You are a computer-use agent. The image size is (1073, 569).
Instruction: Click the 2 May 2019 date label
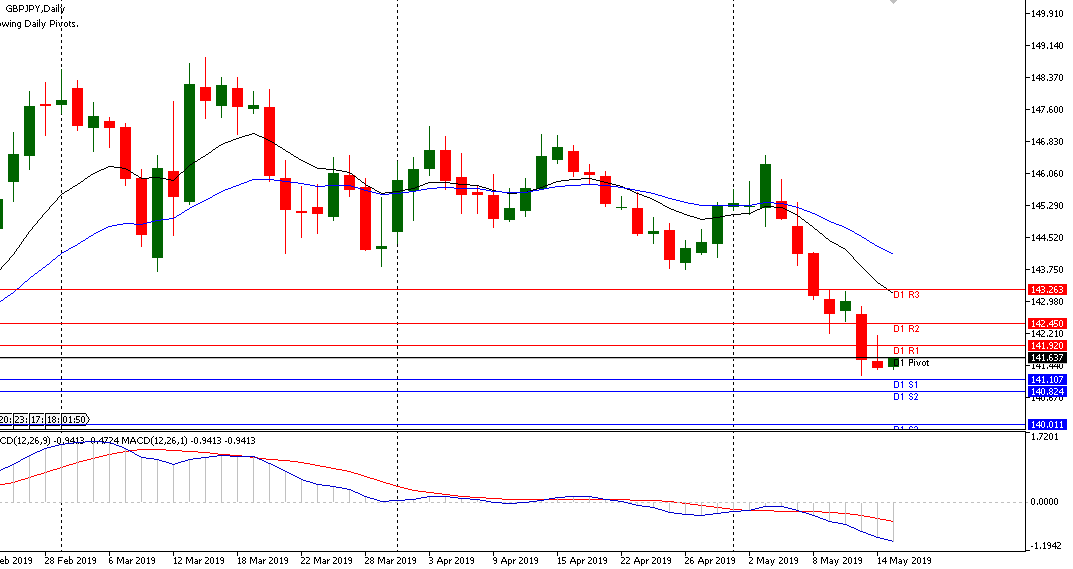tap(773, 561)
